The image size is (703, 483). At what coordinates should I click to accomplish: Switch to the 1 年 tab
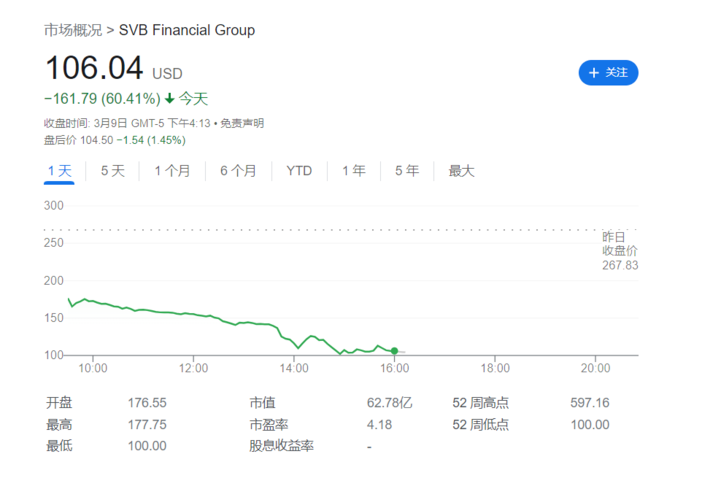[353, 171]
